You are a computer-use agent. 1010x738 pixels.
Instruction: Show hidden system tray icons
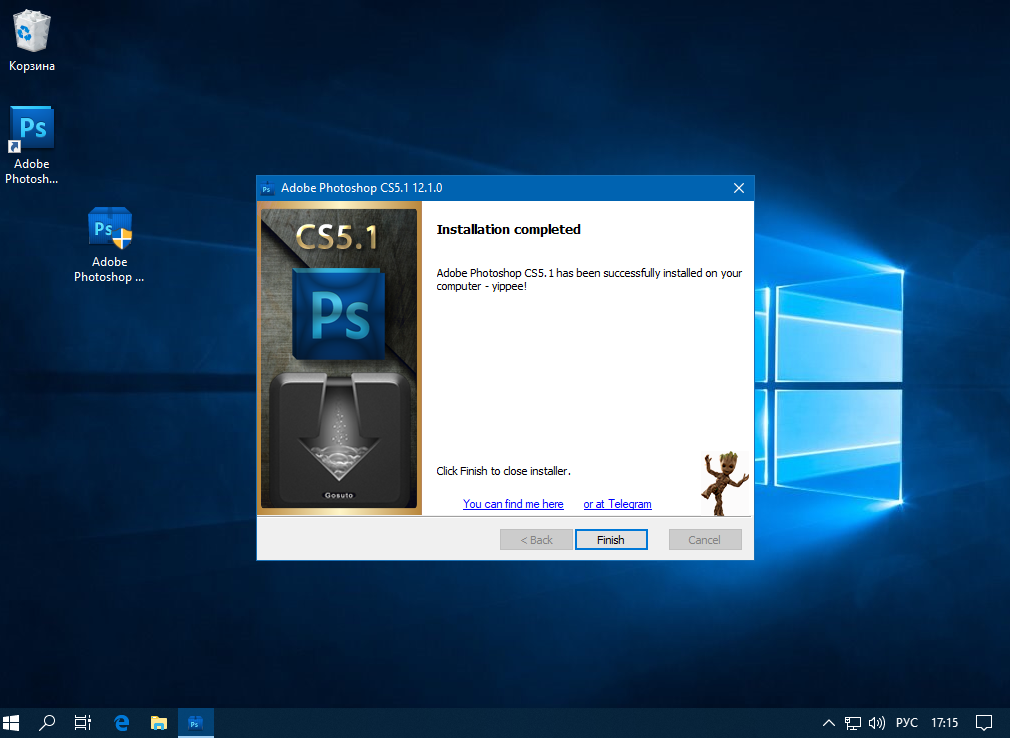click(829, 723)
